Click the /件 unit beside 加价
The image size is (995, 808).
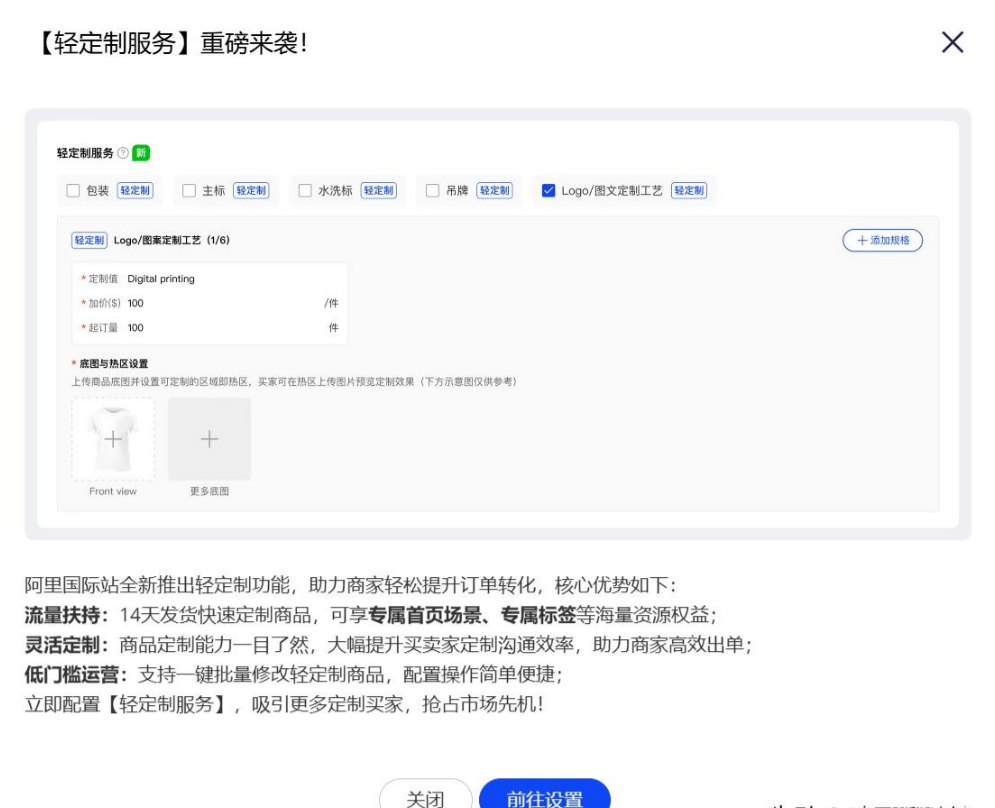coord(331,303)
